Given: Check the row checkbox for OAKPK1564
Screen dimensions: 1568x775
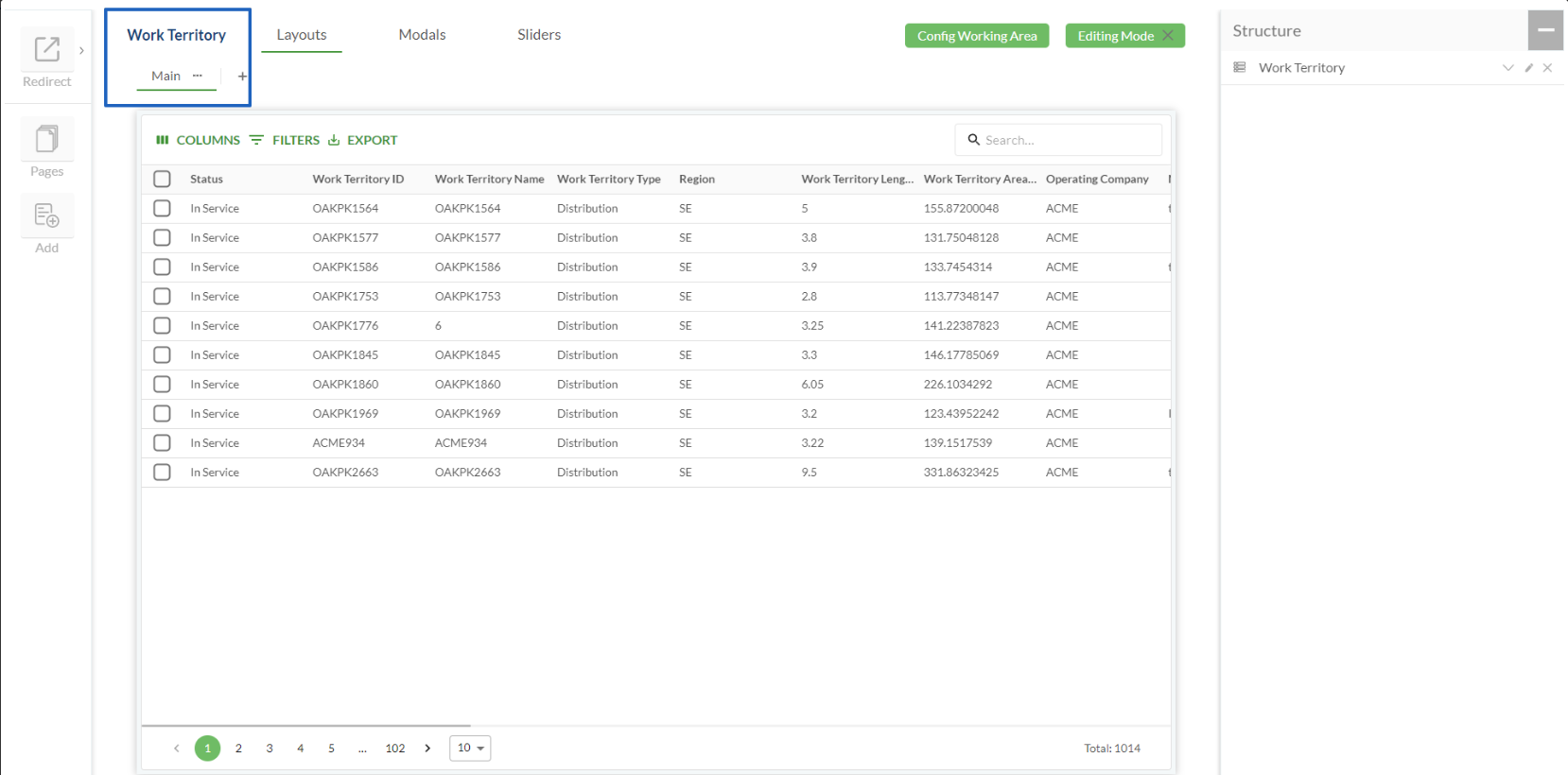Looking at the screenshot, I should pos(163,209).
